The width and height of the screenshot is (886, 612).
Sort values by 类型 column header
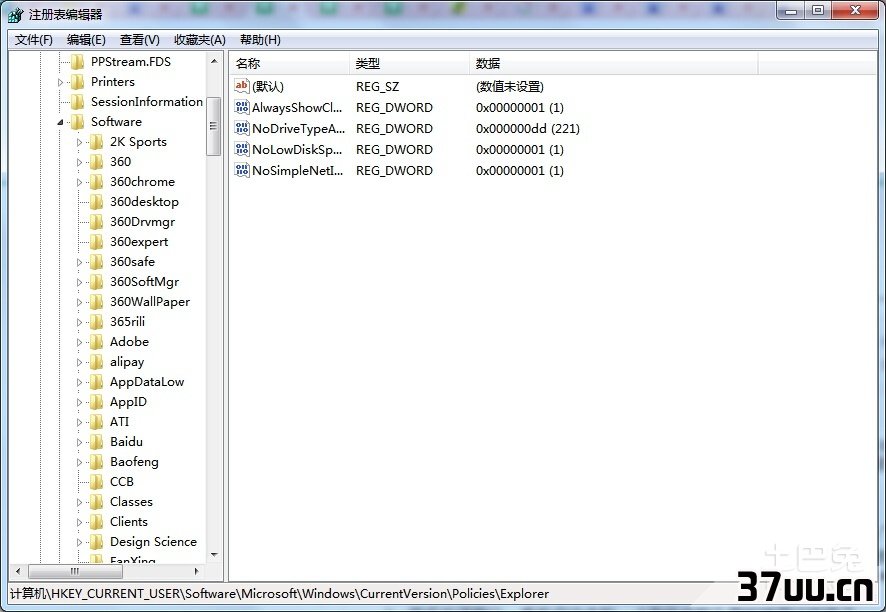(x=409, y=63)
